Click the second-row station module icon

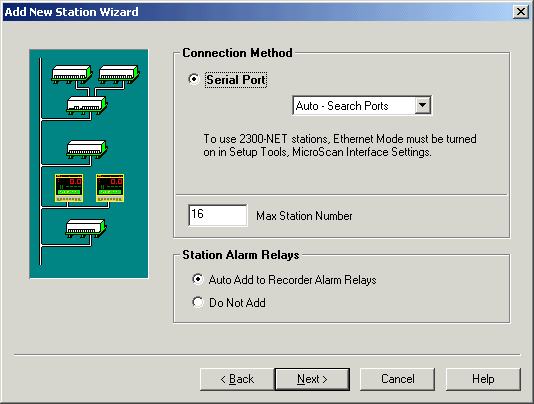87,105
